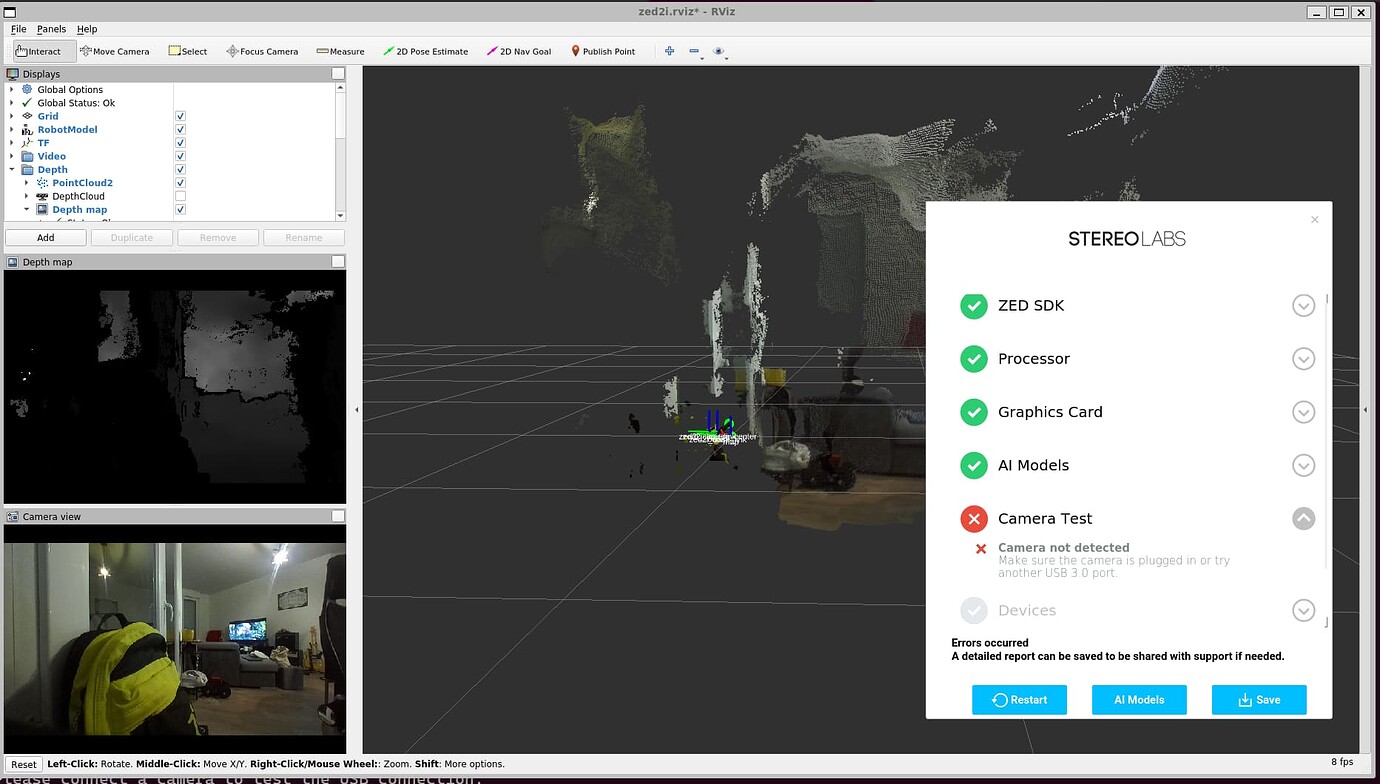Viewport: 1380px width, 784px height.
Task: Open the eye views toolbar icon
Action: tap(719, 51)
